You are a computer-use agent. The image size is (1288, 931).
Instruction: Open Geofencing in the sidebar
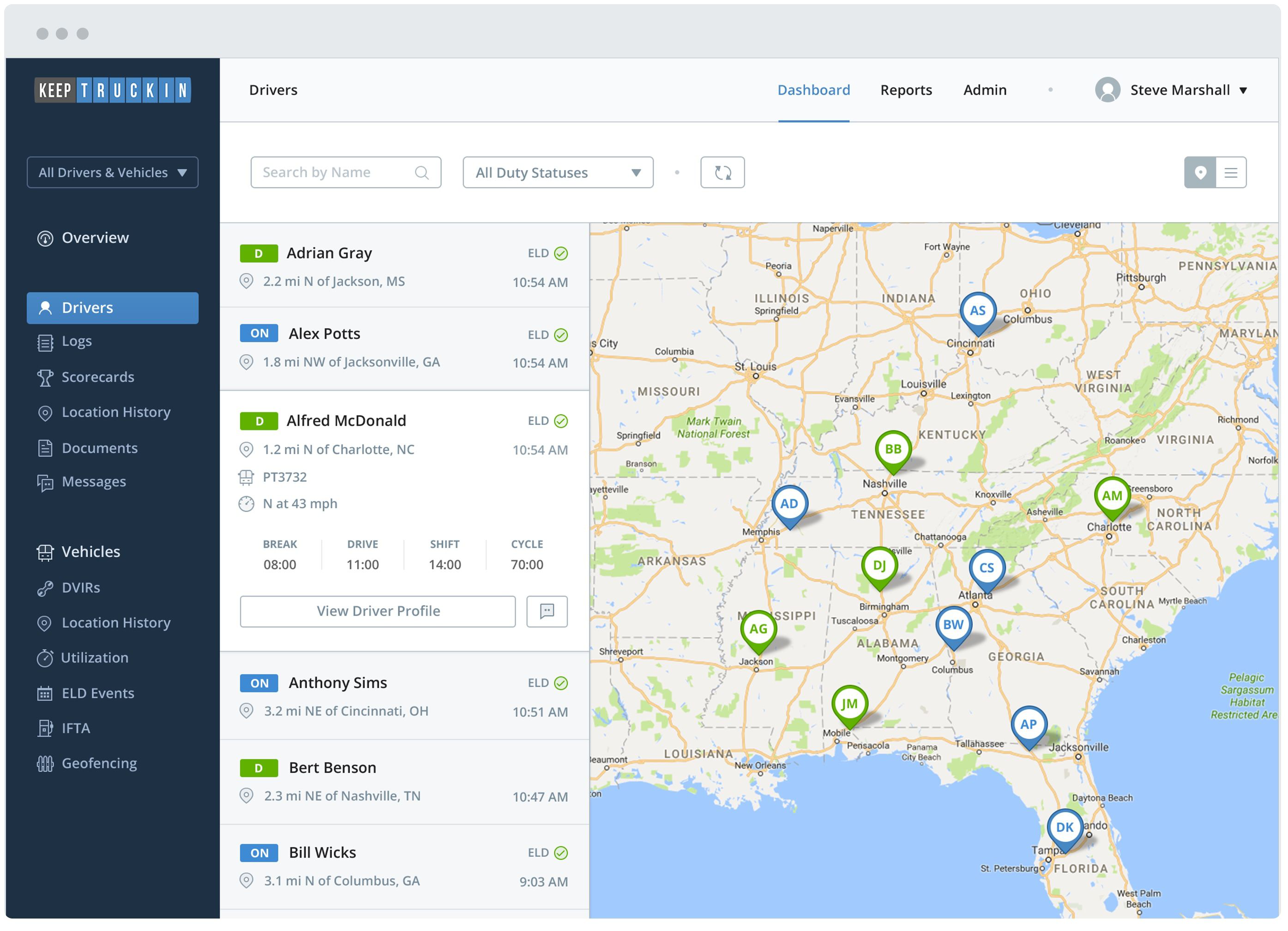coord(99,763)
